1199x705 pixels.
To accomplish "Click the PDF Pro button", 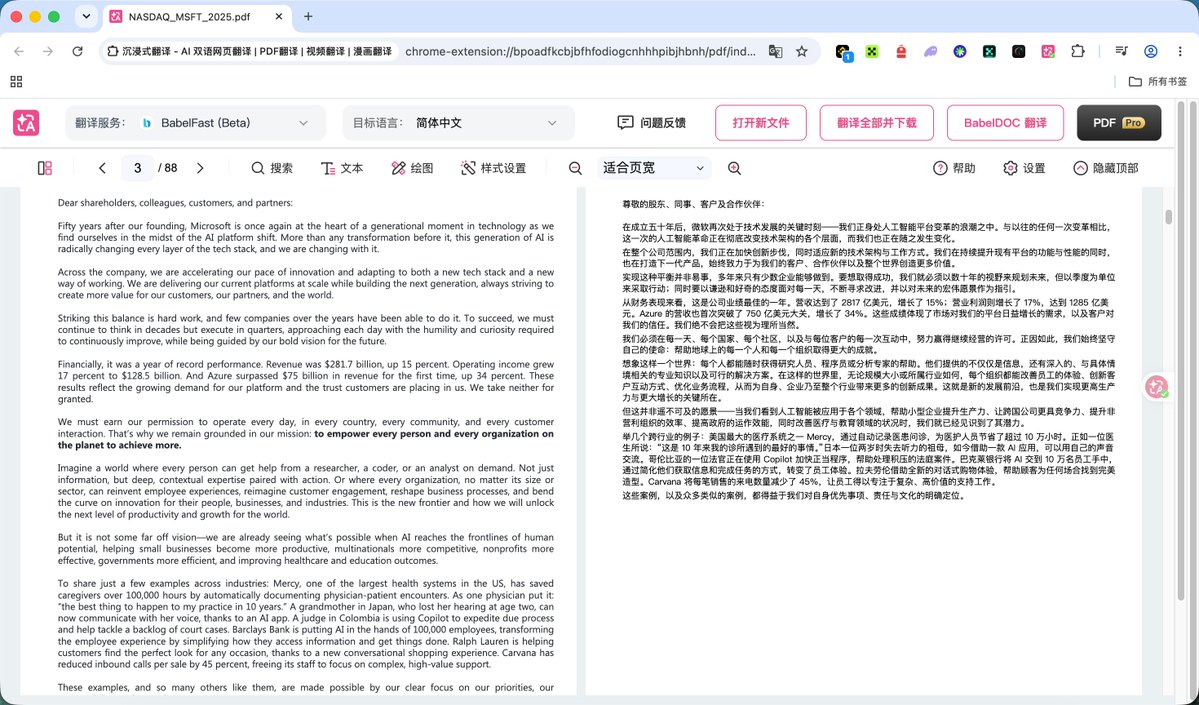I will (x=1119, y=123).
